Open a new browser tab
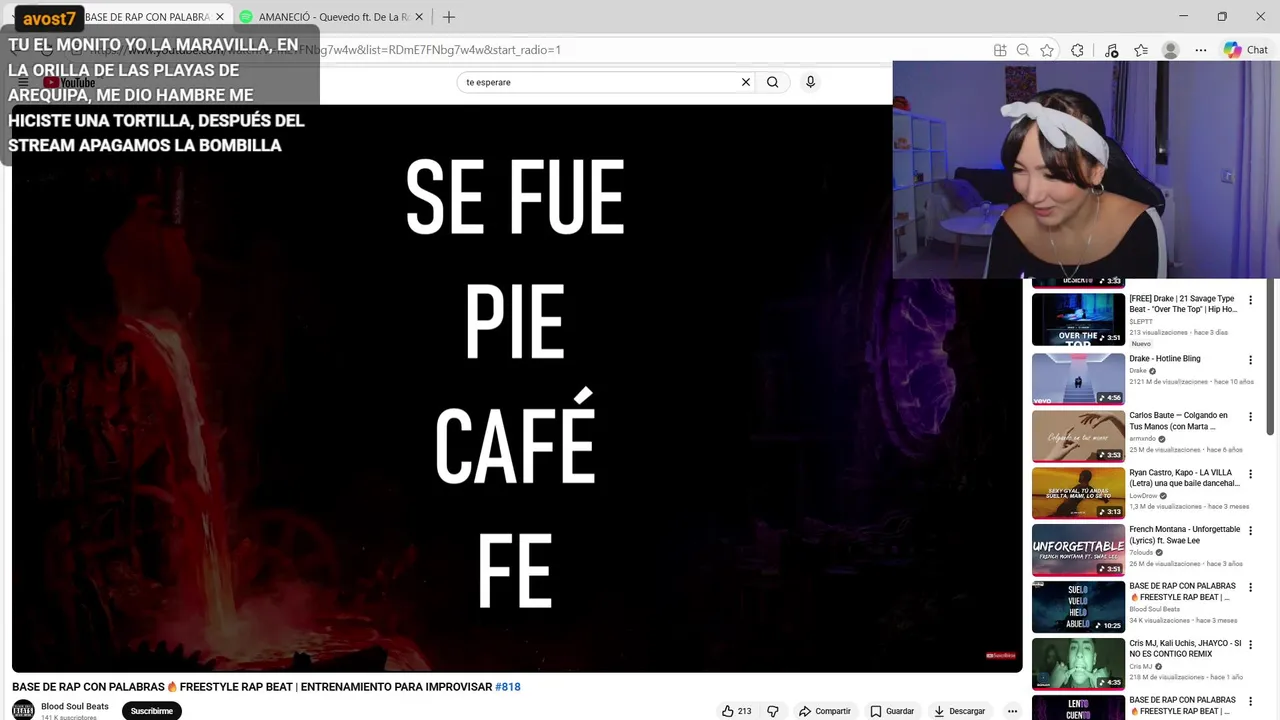 pyautogui.click(x=449, y=17)
